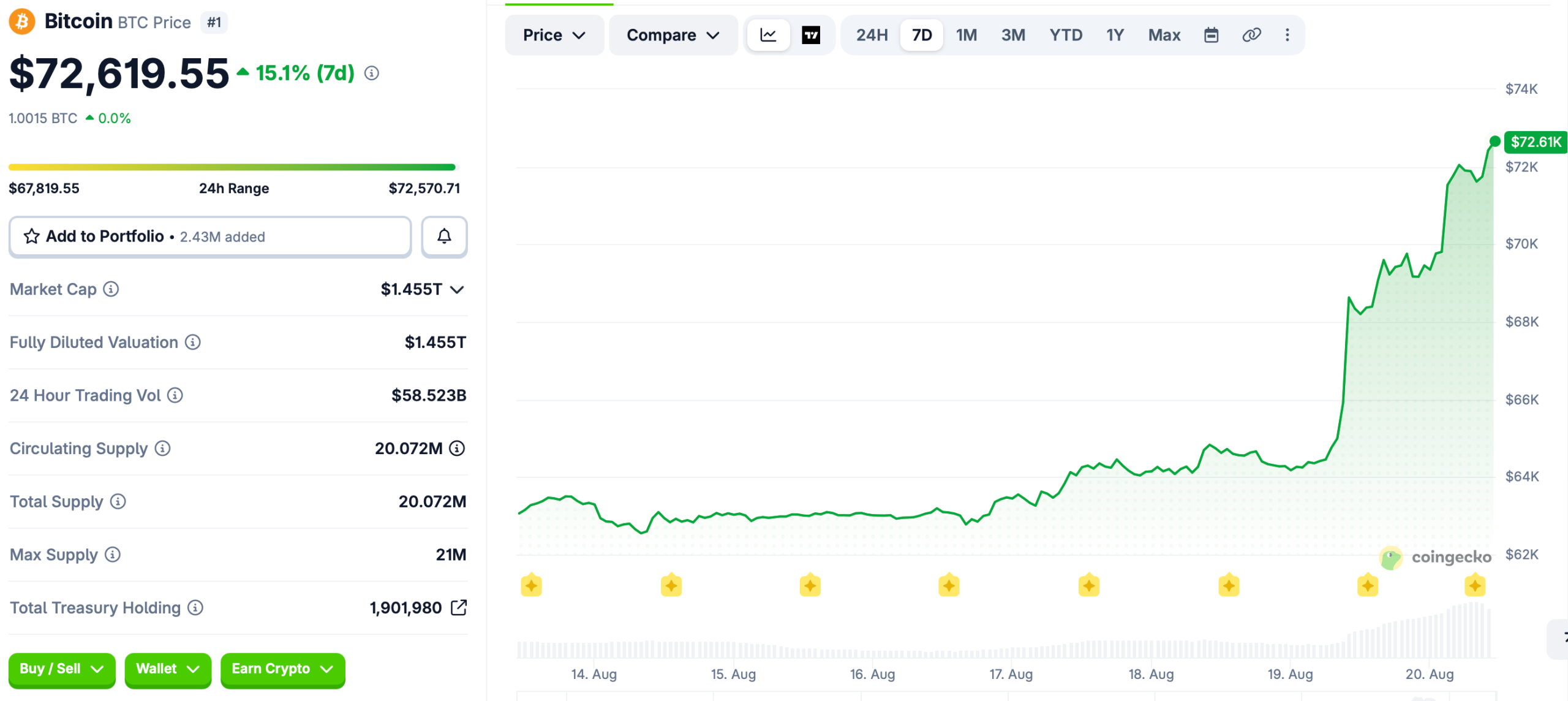Image resolution: width=1568 pixels, height=701 pixels.
Task: Click the 1,901,980 treasury holding value
Action: (x=405, y=608)
